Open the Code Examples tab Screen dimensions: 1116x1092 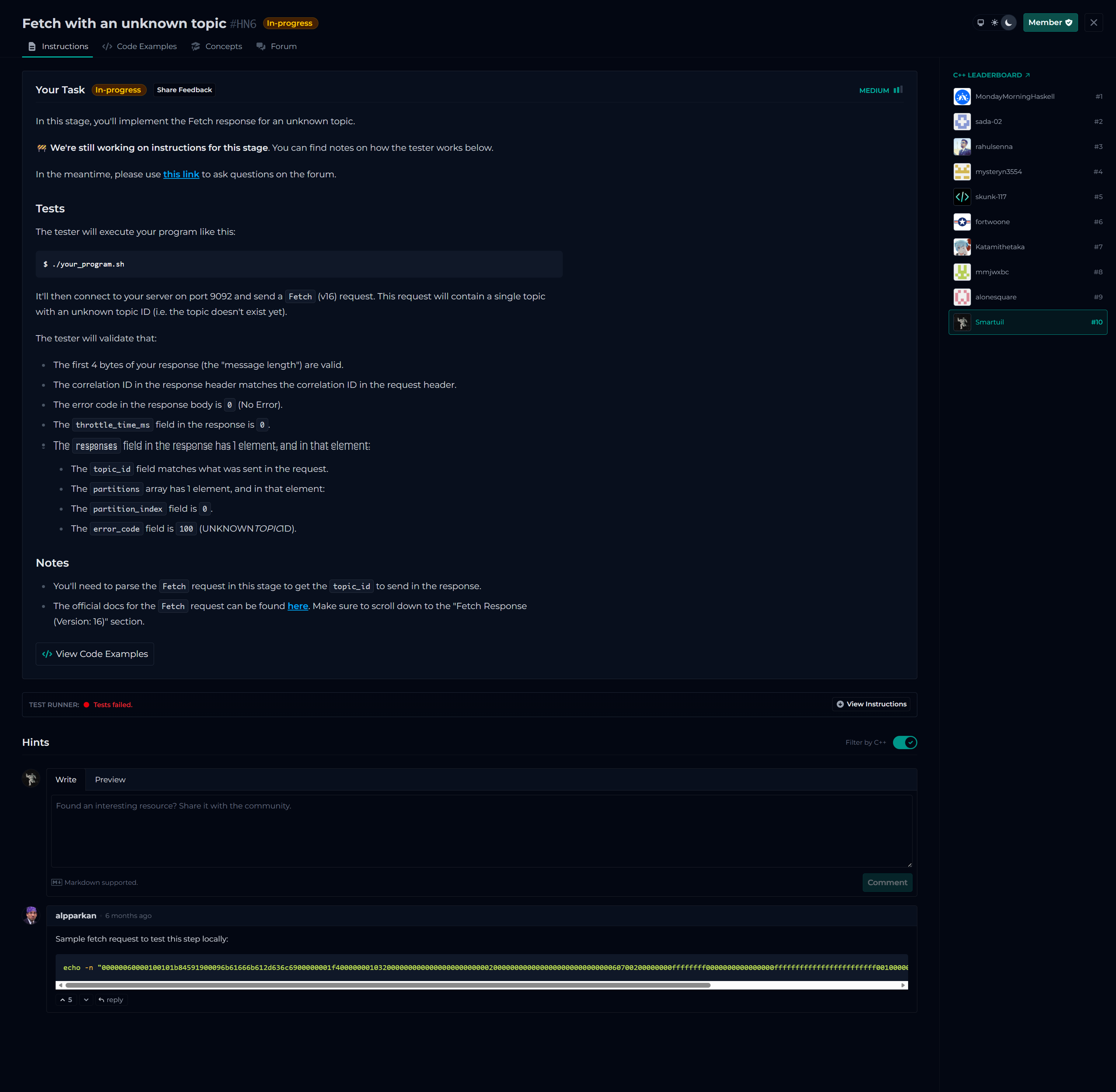[139, 46]
